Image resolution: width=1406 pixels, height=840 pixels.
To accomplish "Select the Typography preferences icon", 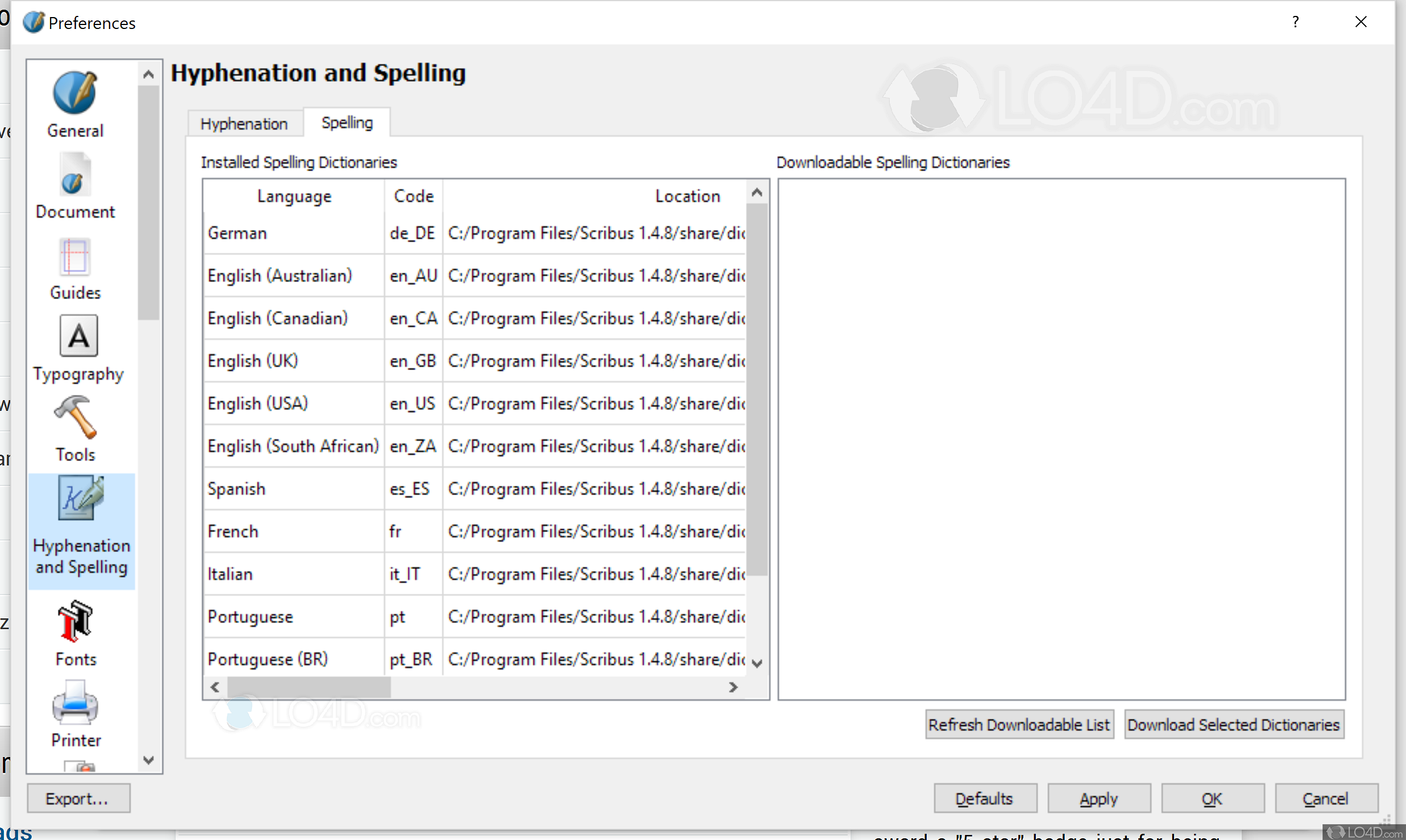I will click(78, 348).
